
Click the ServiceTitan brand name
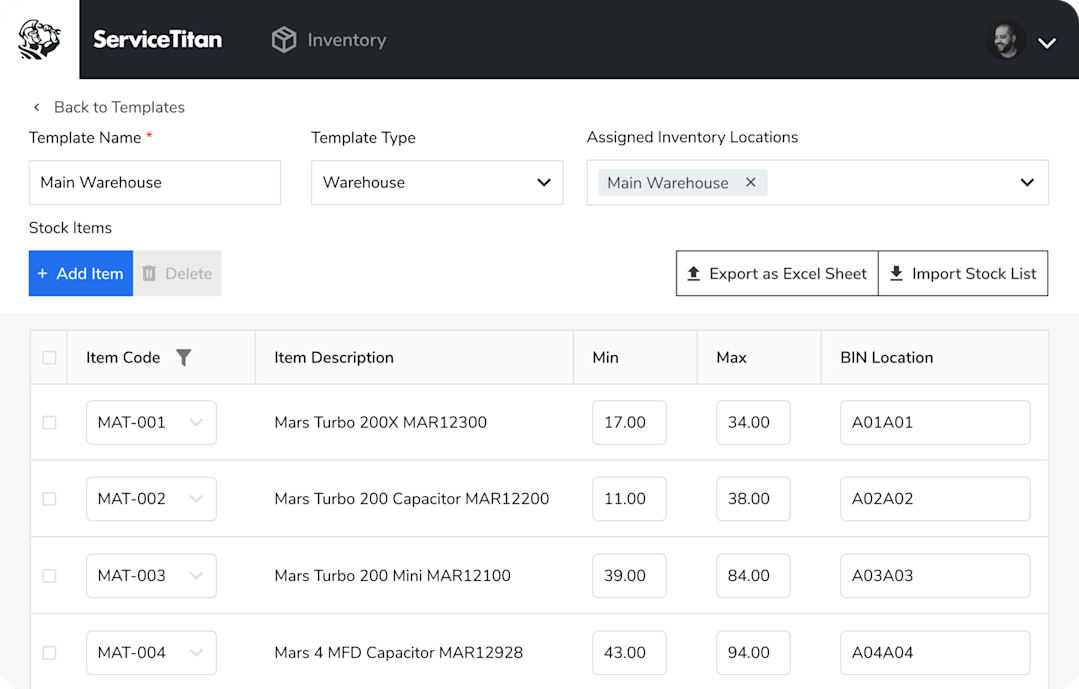tap(158, 39)
